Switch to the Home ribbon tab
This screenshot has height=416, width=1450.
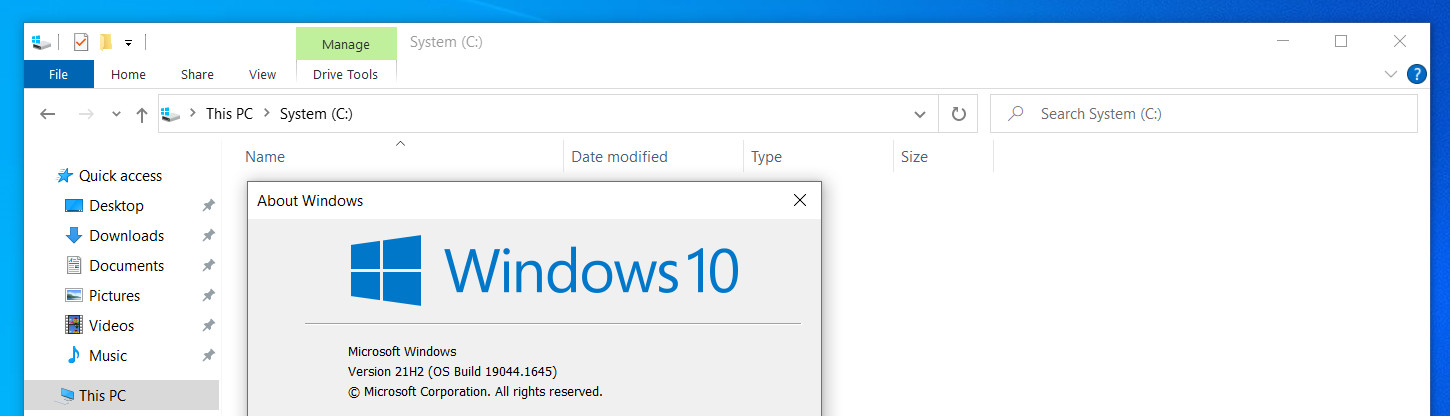(x=128, y=74)
